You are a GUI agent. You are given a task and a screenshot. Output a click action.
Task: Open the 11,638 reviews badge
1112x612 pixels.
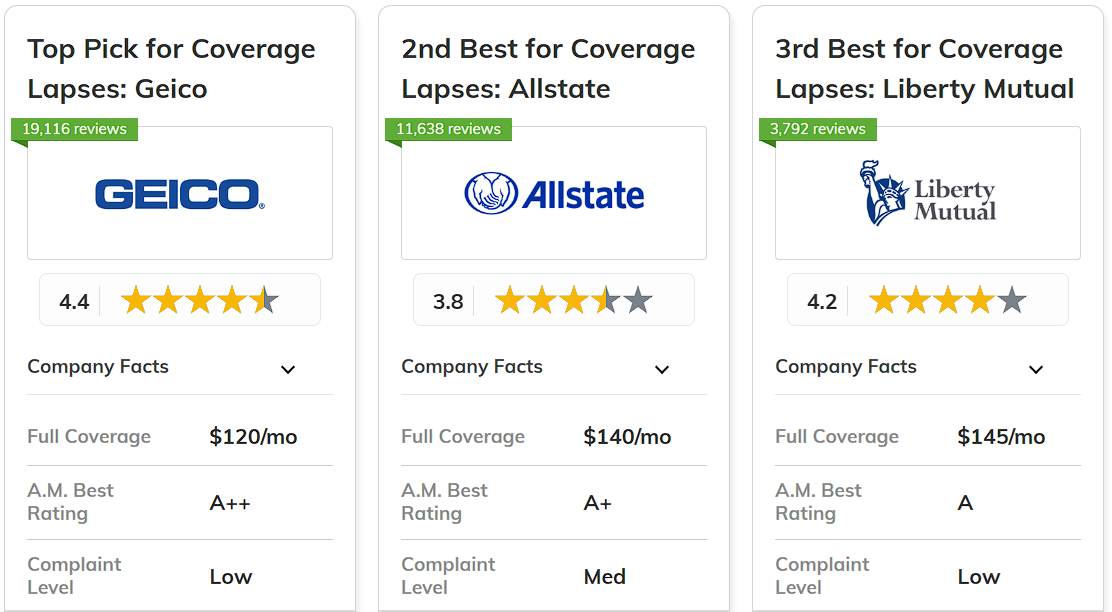pyautogui.click(x=448, y=129)
